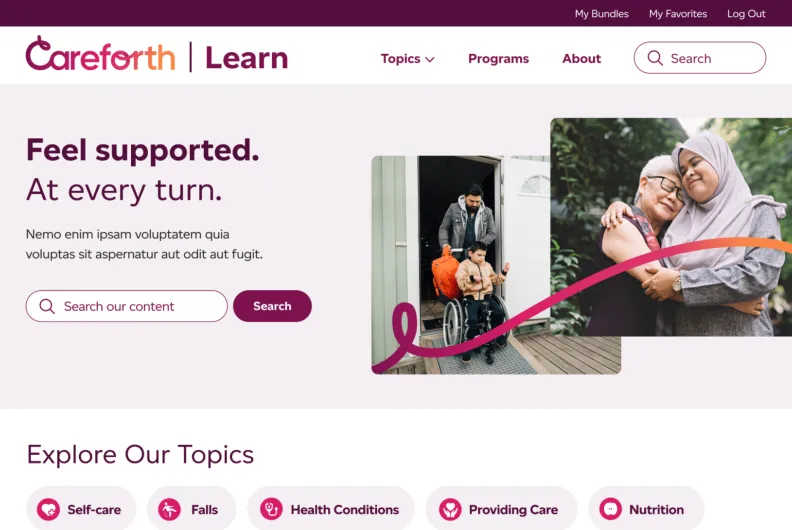792x530 pixels.
Task: Click the chevron next to Topics
Action: point(430,60)
